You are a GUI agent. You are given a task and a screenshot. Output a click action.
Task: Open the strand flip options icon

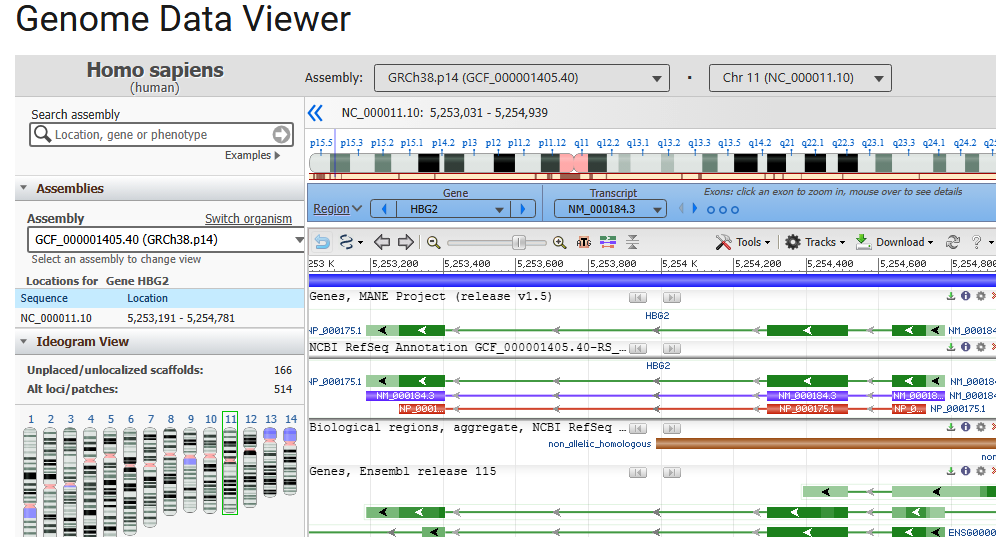350,242
